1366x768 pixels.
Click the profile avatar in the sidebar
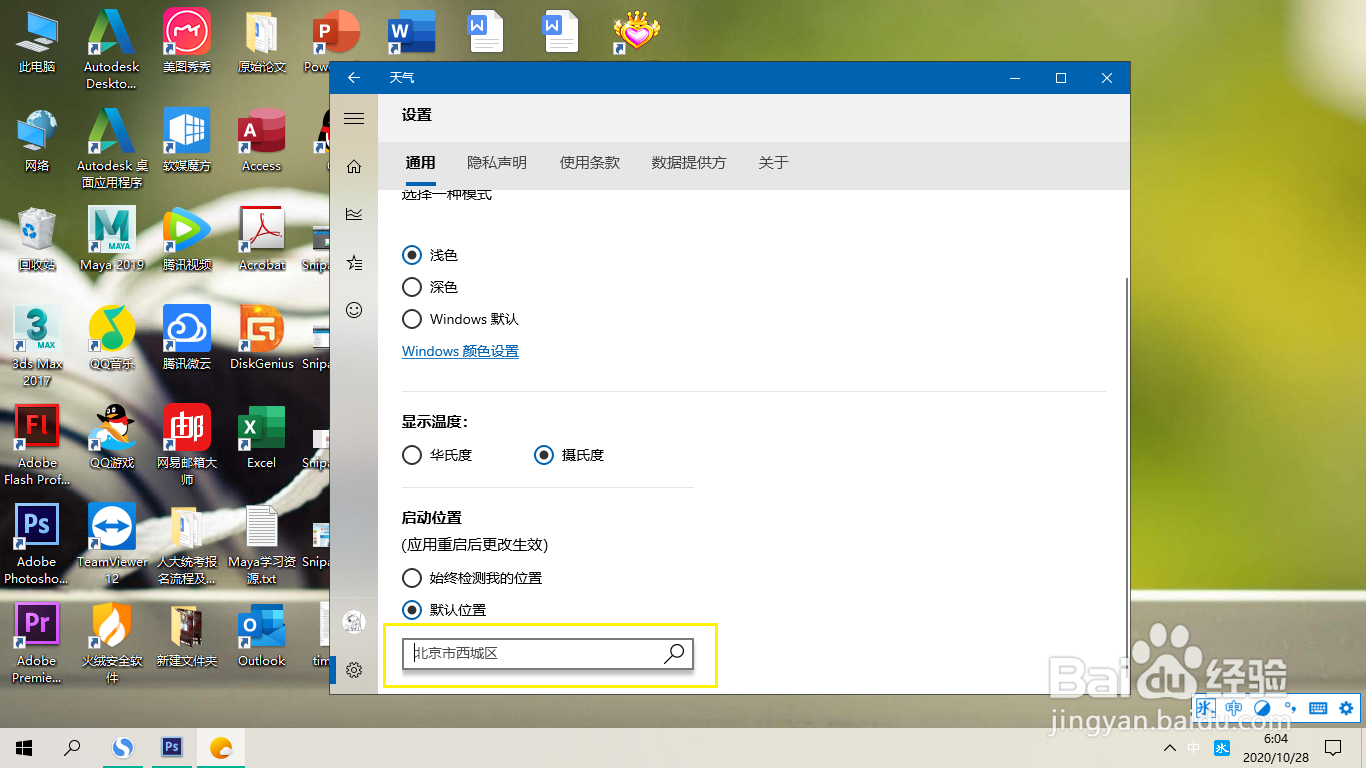pyautogui.click(x=353, y=620)
